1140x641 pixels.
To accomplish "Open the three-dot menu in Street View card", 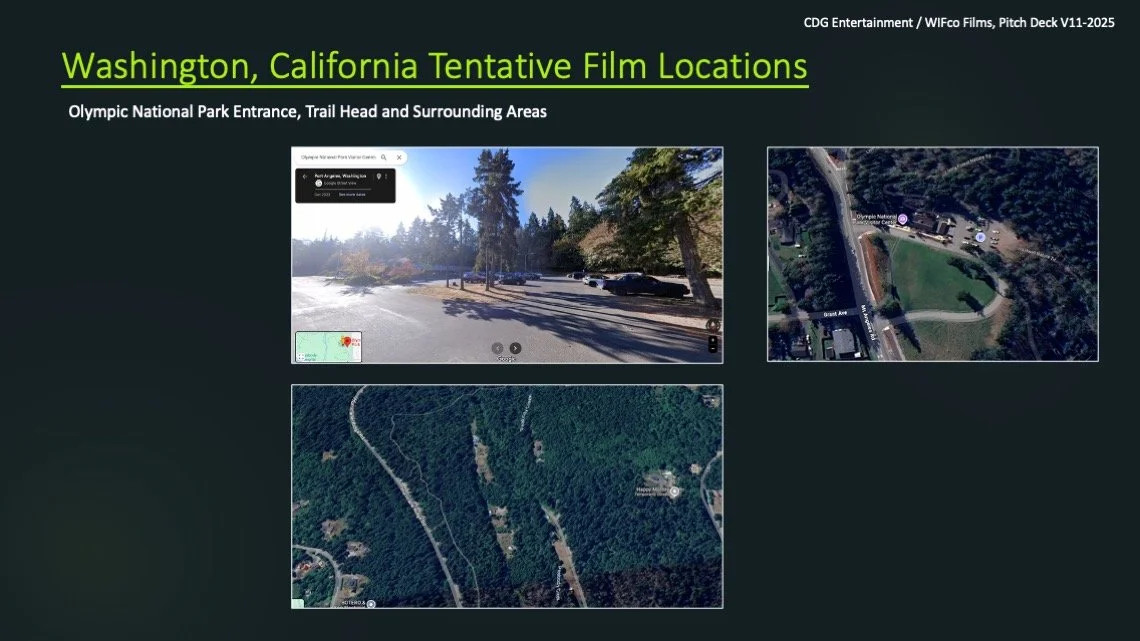I will tap(386, 176).
